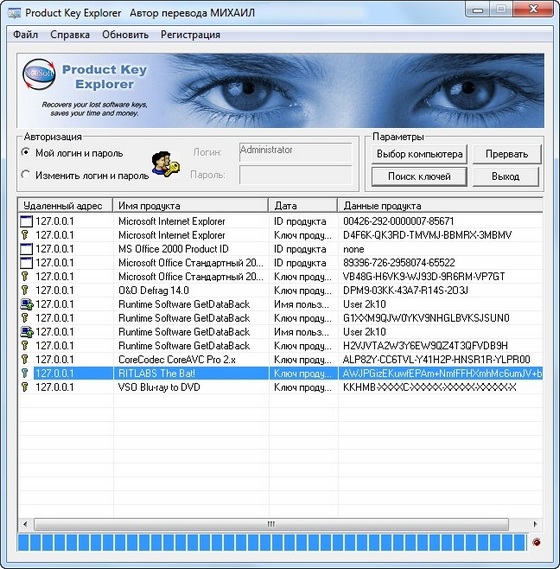Click the key icon on CoreCodec CoreAVC row
The image size is (560, 569).
click(25, 359)
